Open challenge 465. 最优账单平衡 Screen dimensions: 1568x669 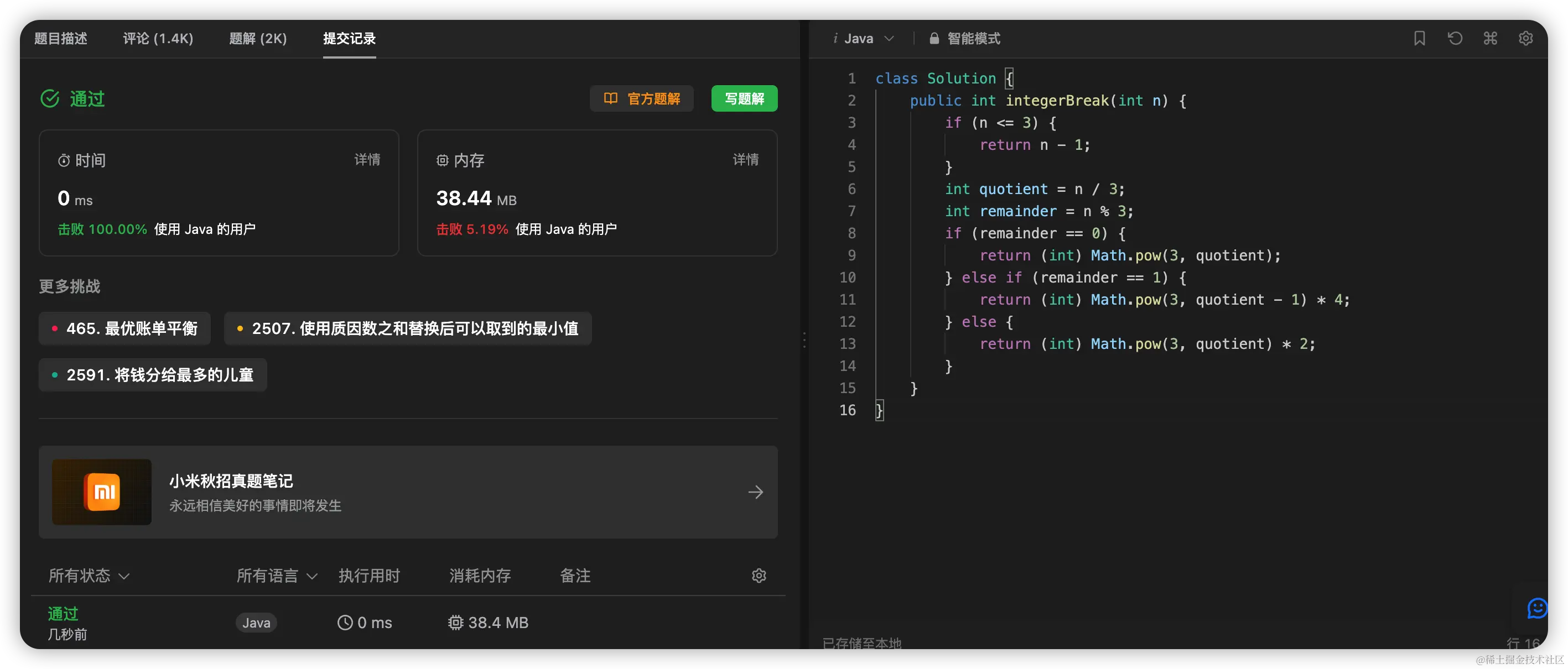(x=125, y=328)
